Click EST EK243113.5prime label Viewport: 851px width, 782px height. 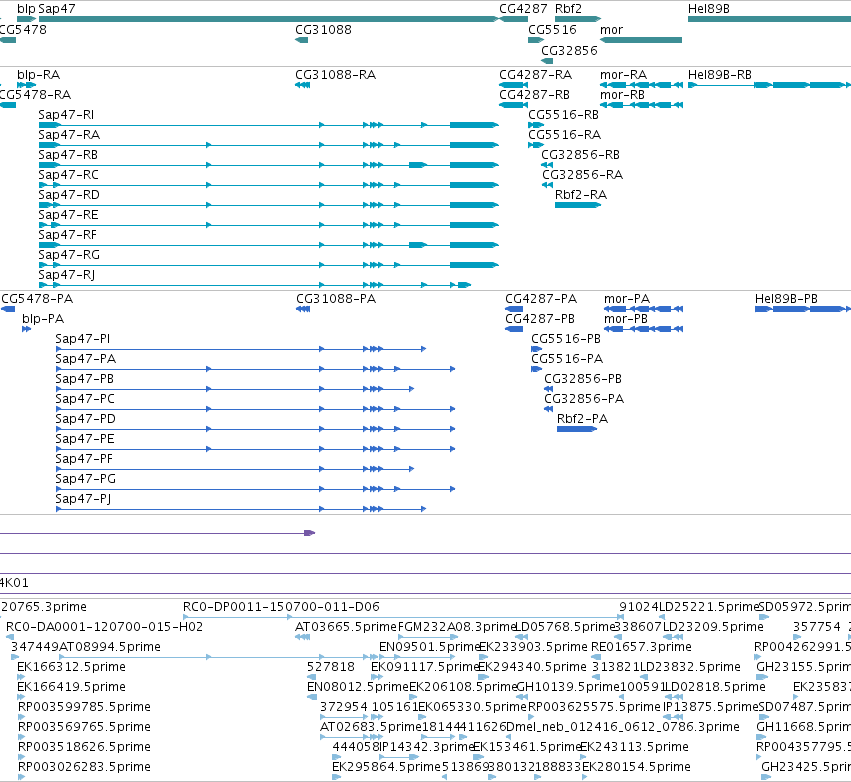pos(634,747)
